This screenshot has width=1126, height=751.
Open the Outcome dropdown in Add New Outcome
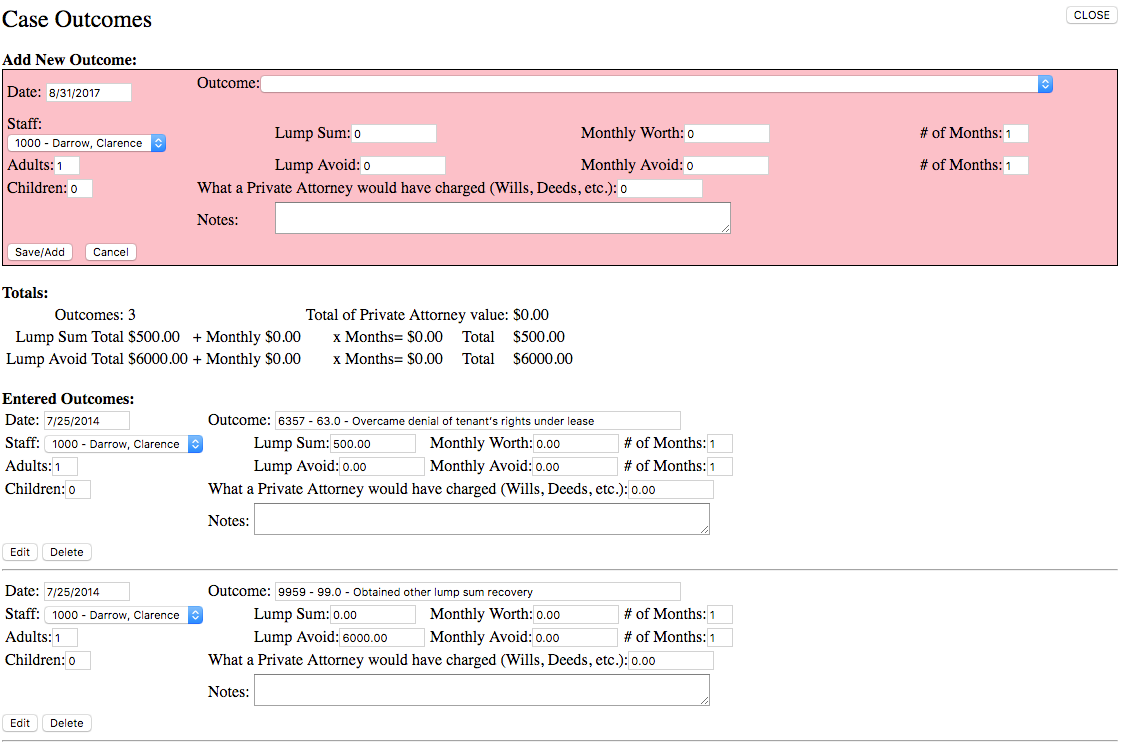656,84
